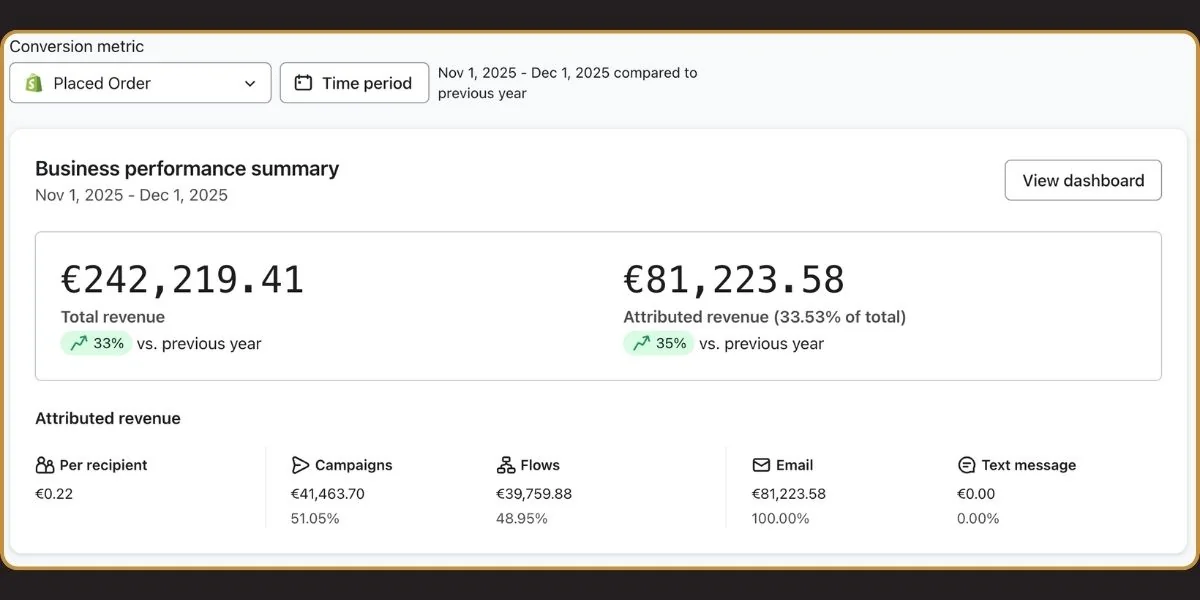Click the Per recipient value €0.22
This screenshot has width=1200, height=600.
[54, 494]
